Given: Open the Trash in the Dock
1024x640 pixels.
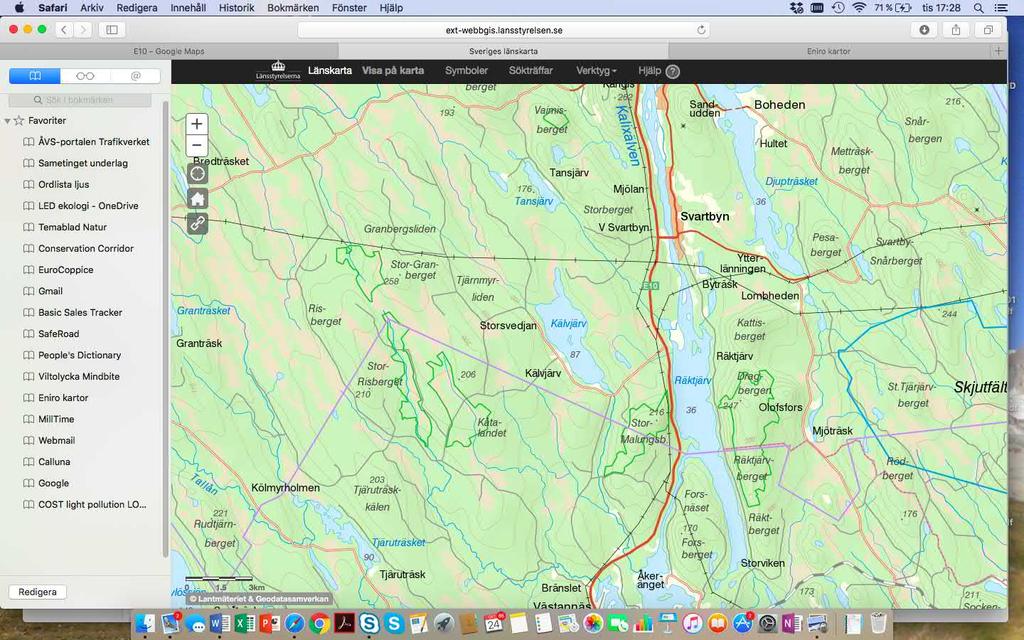Looking at the screenshot, I should (x=878, y=624).
